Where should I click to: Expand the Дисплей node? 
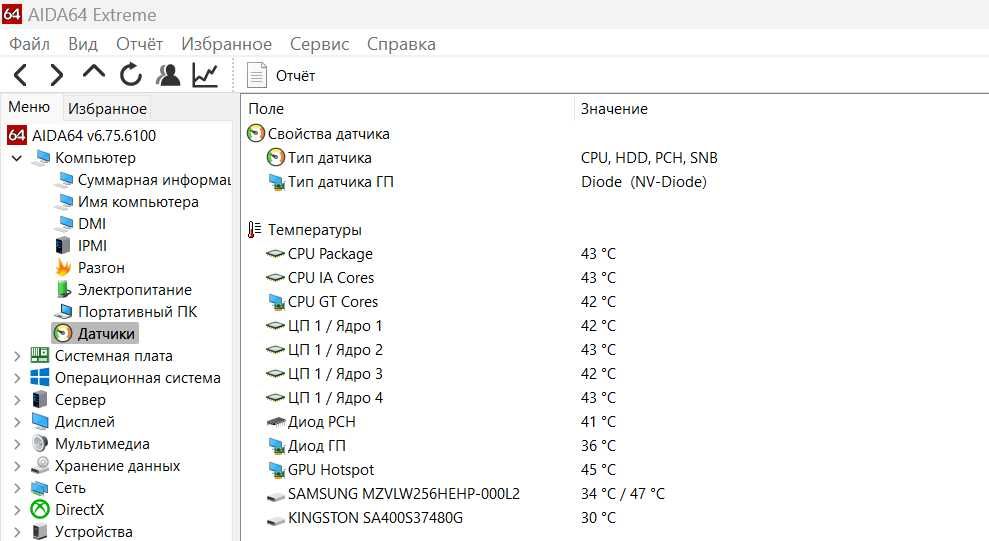click(x=17, y=422)
